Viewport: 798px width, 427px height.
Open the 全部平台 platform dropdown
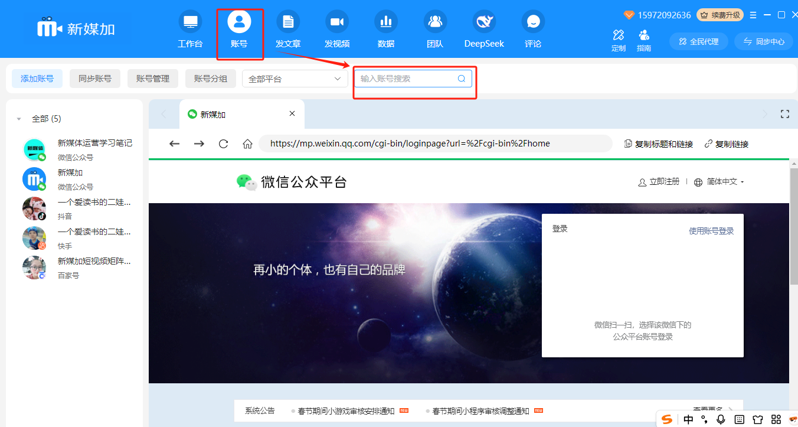point(295,79)
